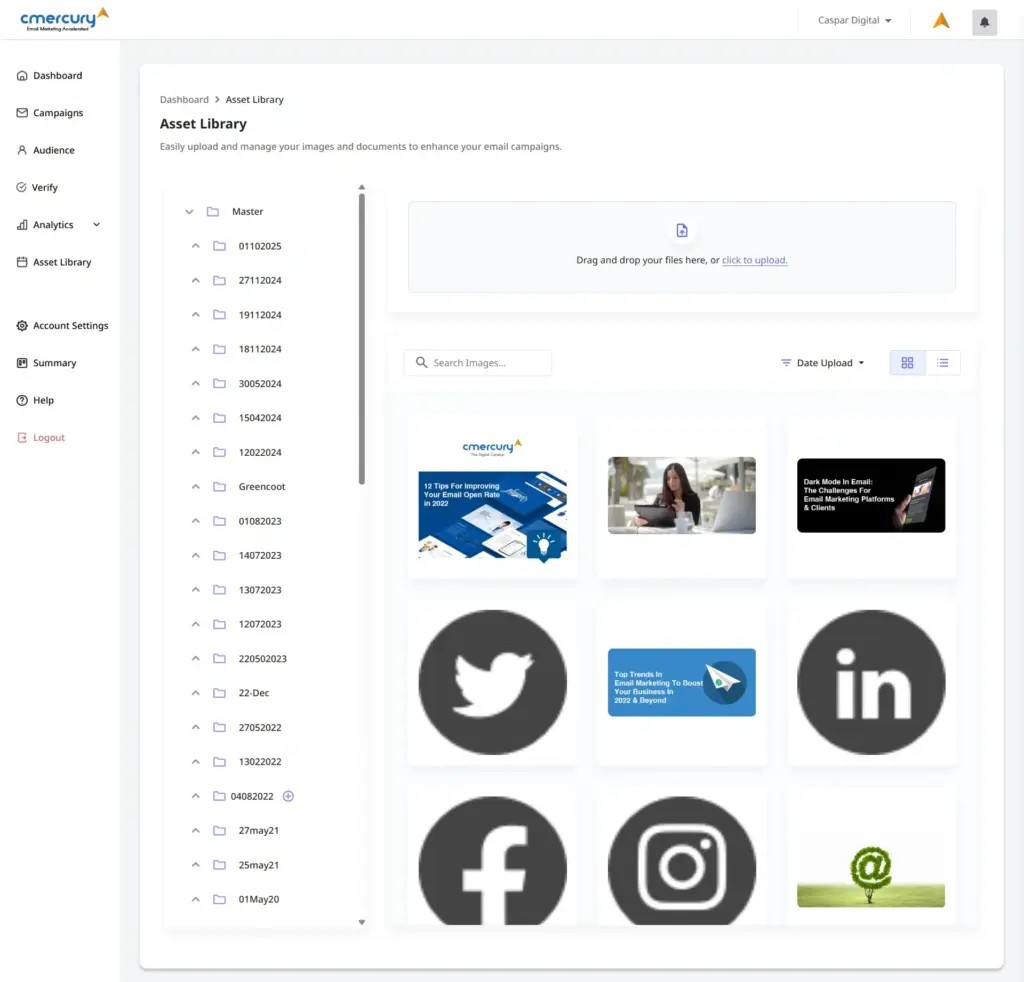
Task: Select the LinkedIn logo image
Action: coord(871,682)
